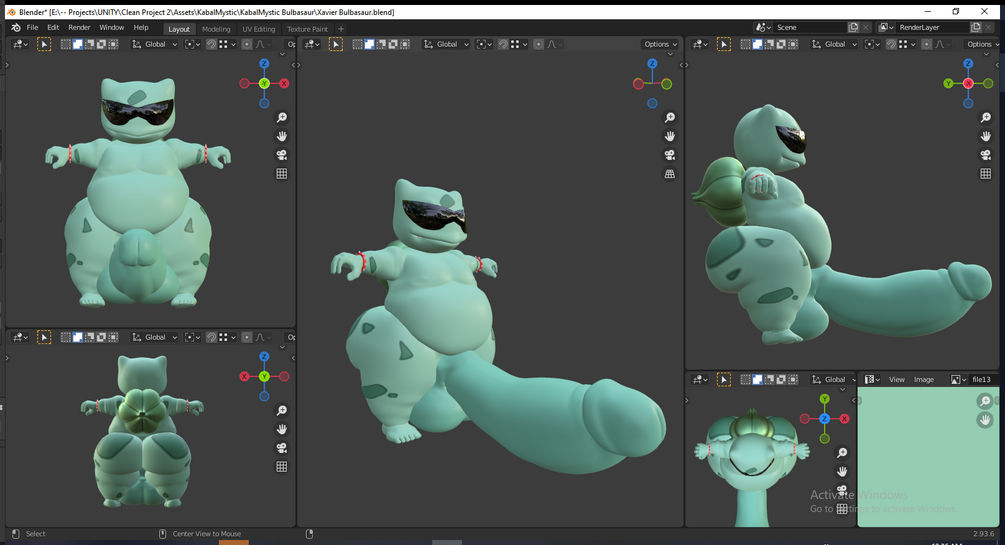Viewport: 1005px width, 545px height.
Task: Camera view icon in the bottom-left viewport
Action: coord(281,448)
